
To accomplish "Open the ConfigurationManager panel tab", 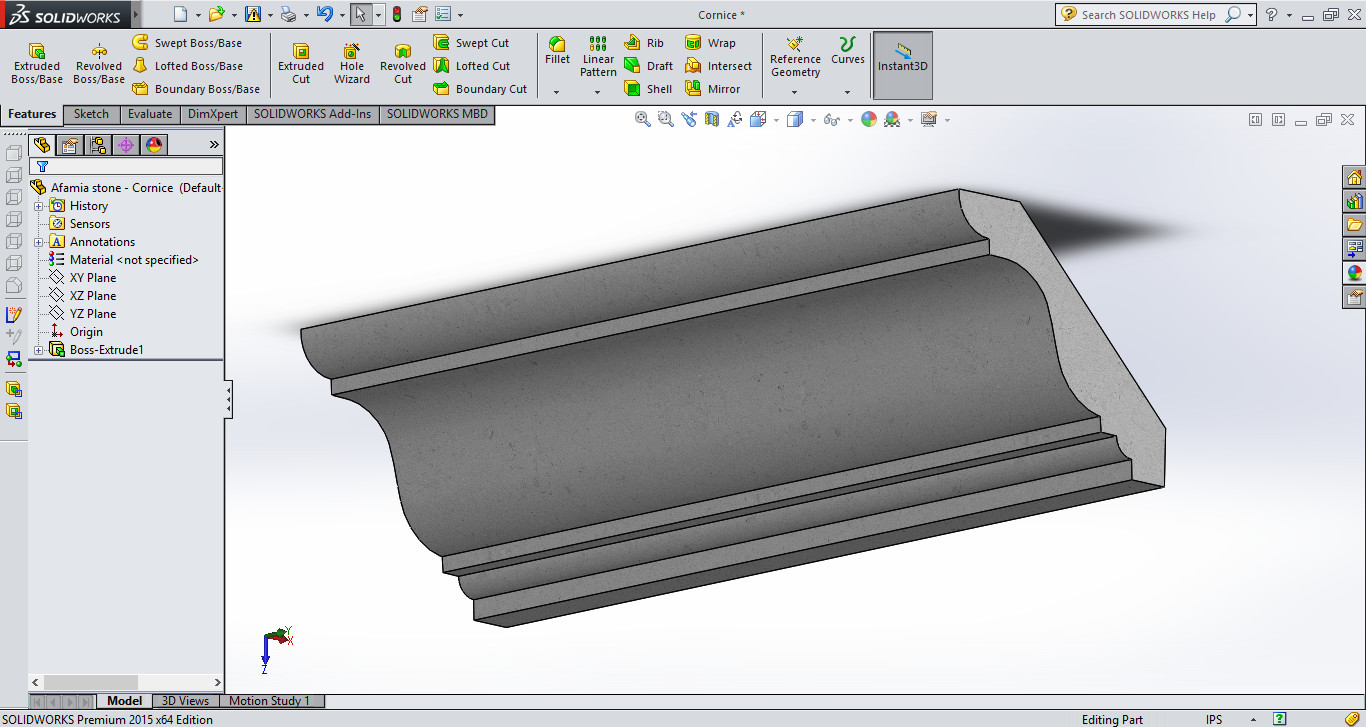I will coord(98,145).
